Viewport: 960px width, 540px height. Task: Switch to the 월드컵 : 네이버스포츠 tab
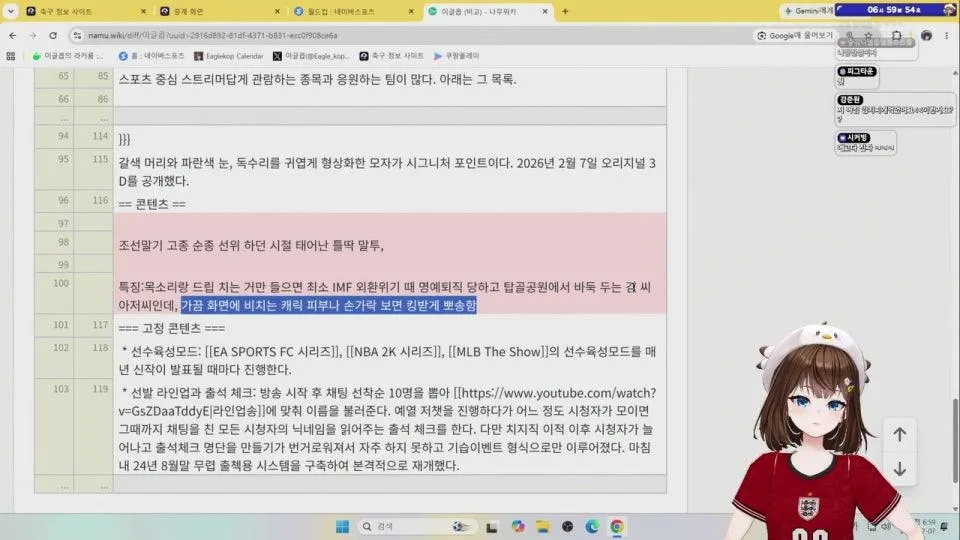[353, 11]
